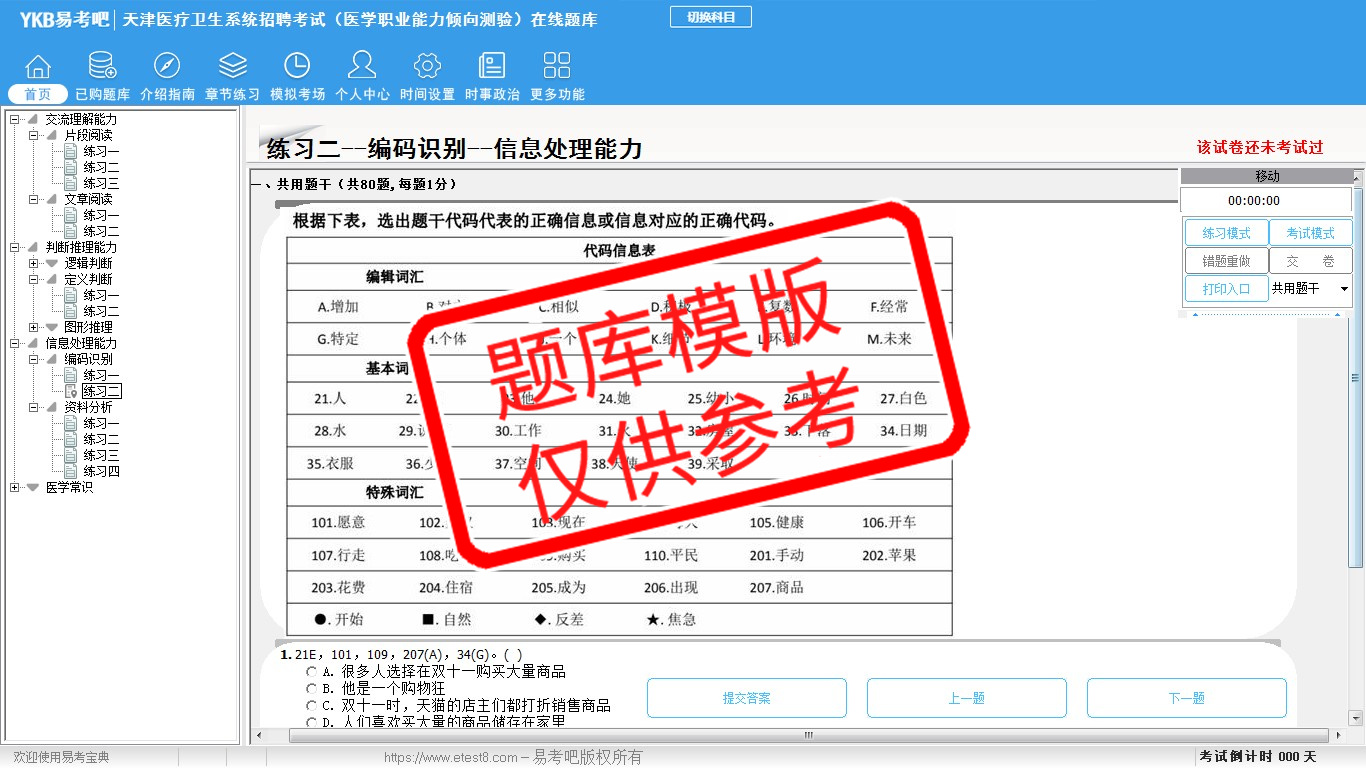This screenshot has width=1366, height=768.
Task: Open 个人中心 user icon
Action: (x=362, y=67)
